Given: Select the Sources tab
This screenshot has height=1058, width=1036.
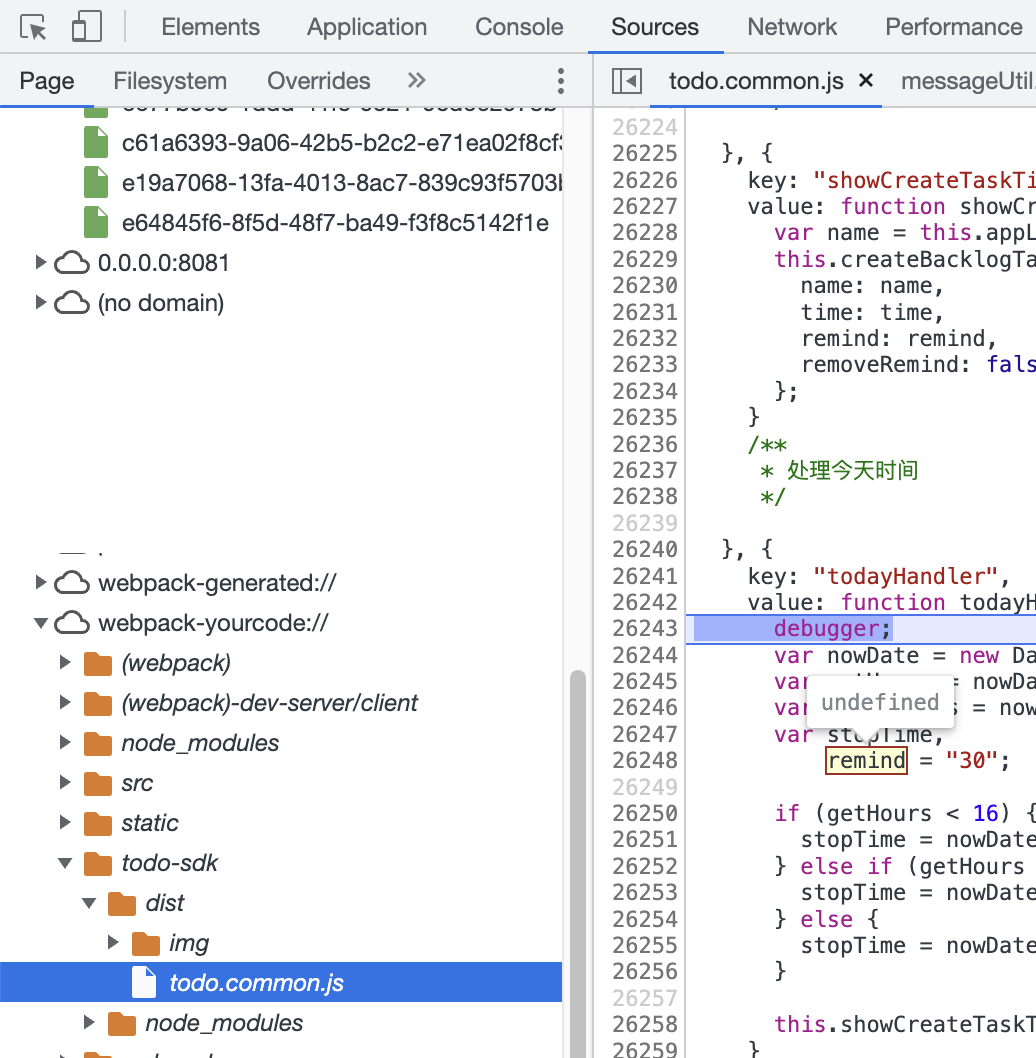Looking at the screenshot, I should click(x=655, y=27).
